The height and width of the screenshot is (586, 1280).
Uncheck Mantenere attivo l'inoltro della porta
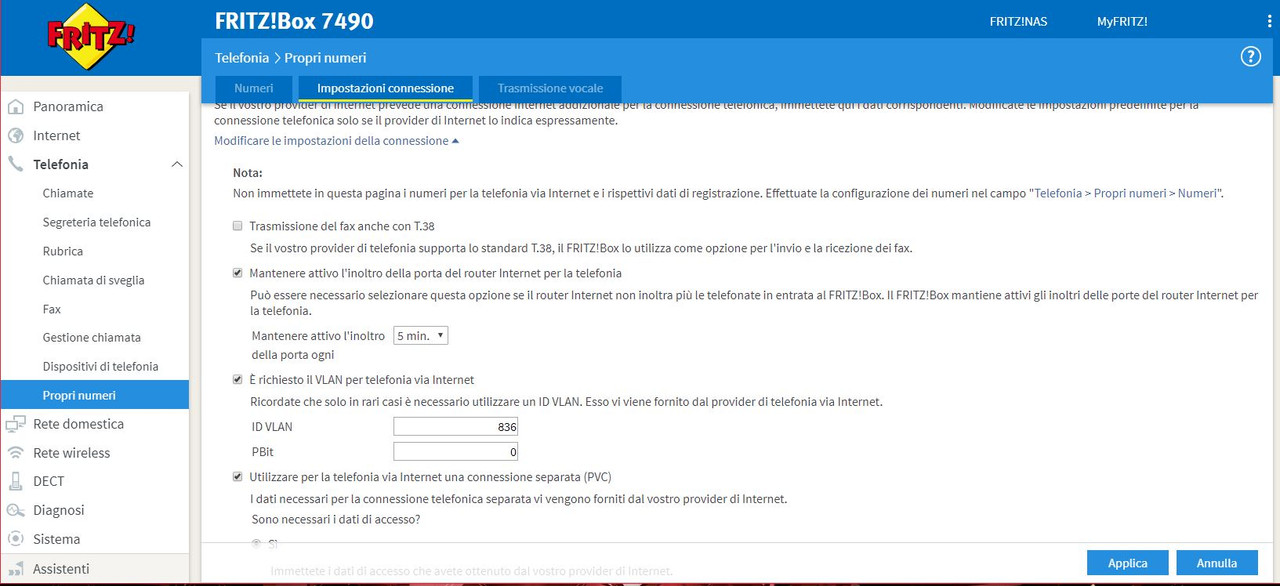[237, 273]
